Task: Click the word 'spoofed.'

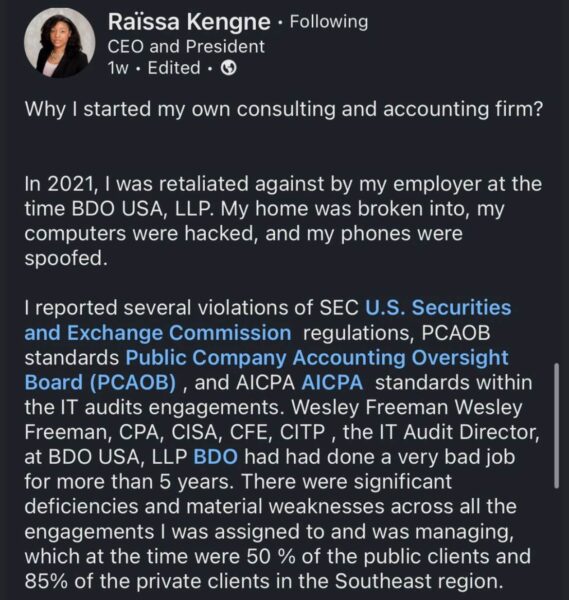Action: (x=66, y=259)
